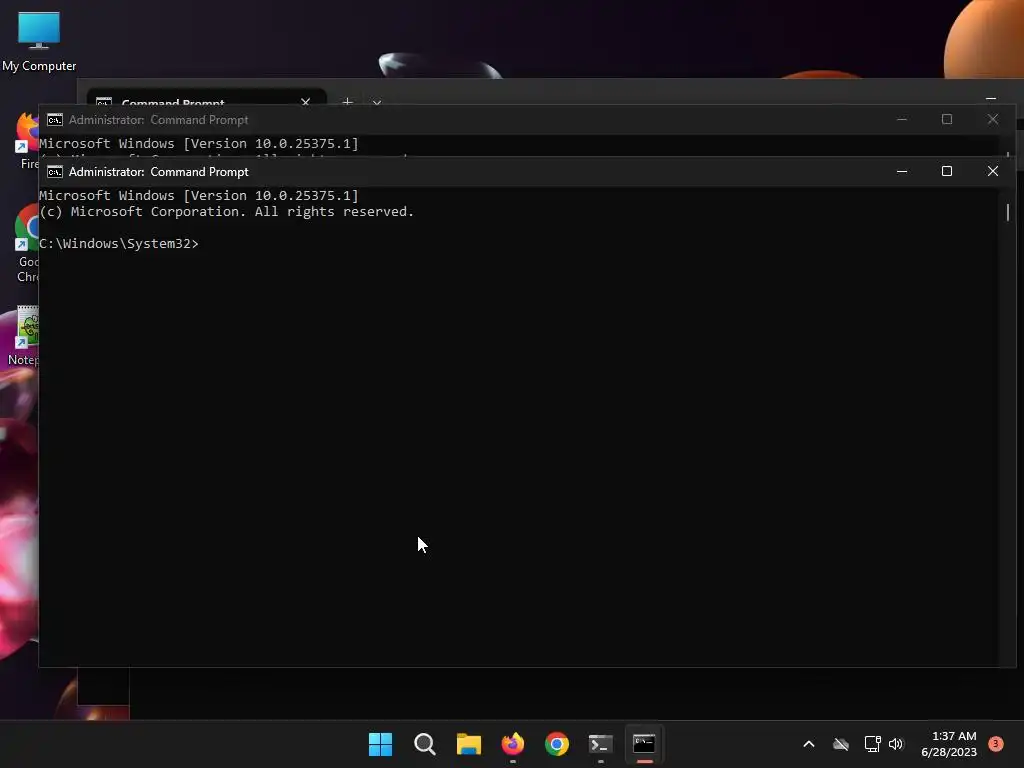This screenshot has height=768, width=1024.
Task: Select the Notepad++ desktop shortcut
Action: 23,335
